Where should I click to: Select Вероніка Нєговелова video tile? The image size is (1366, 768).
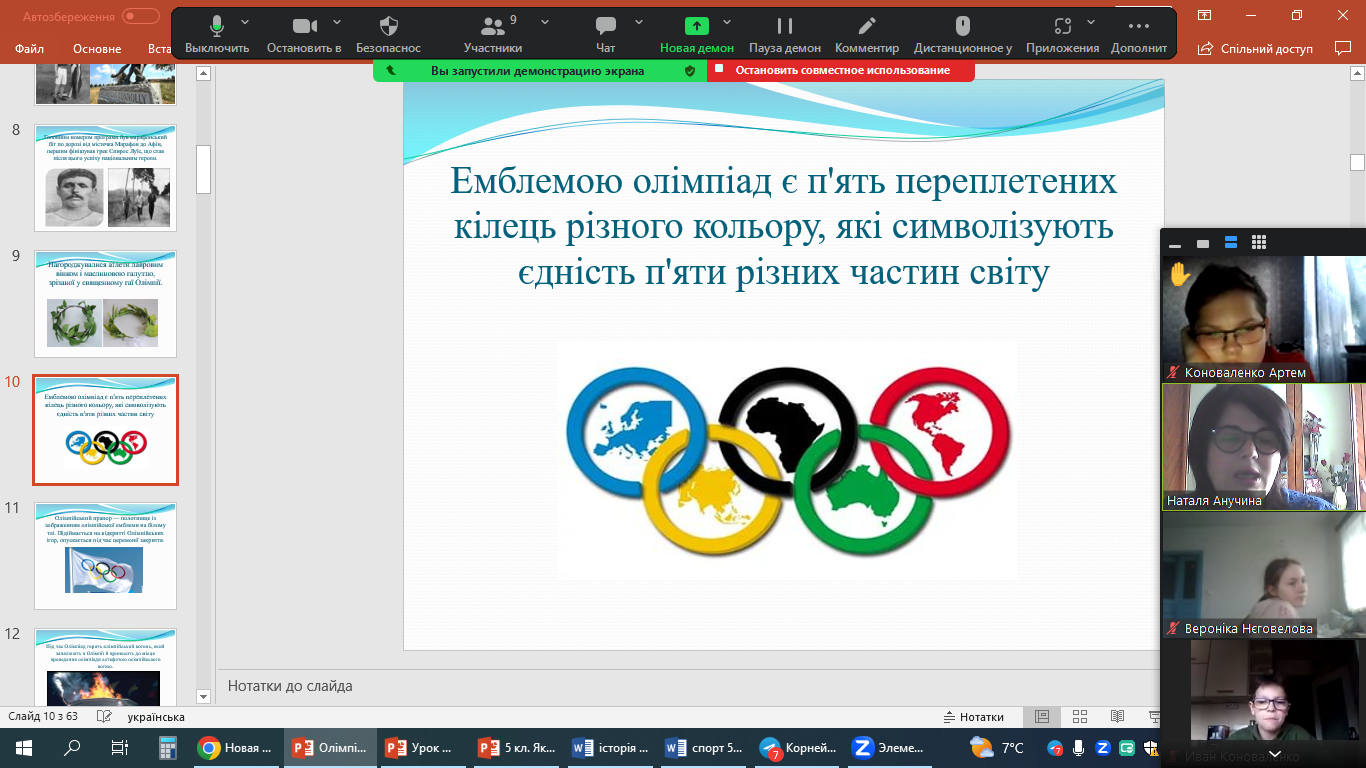pyautogui.click(x=1264, y=575)
